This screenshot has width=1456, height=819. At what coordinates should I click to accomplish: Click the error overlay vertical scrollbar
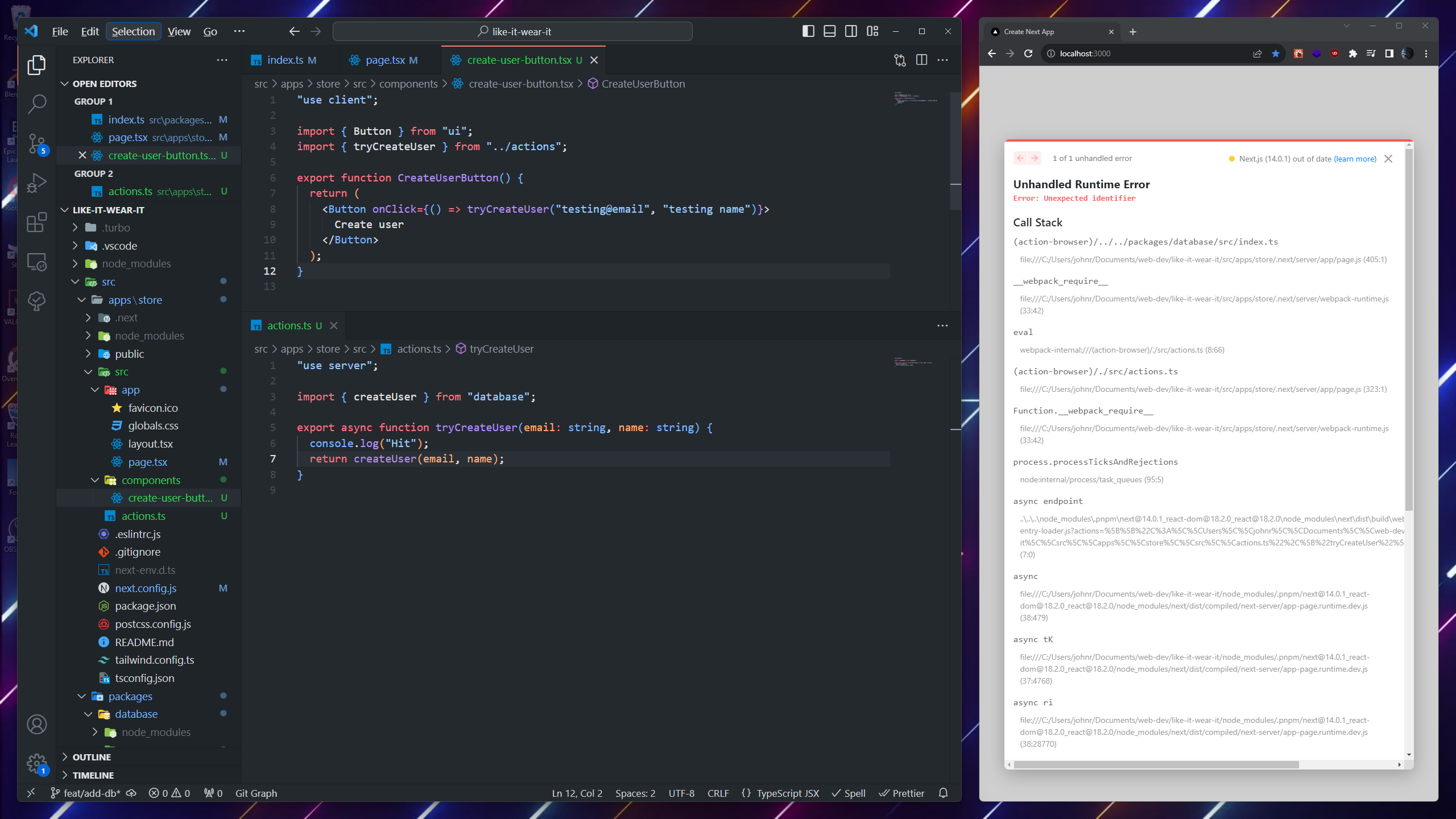pyautogui.click(x=1409, y=330)
